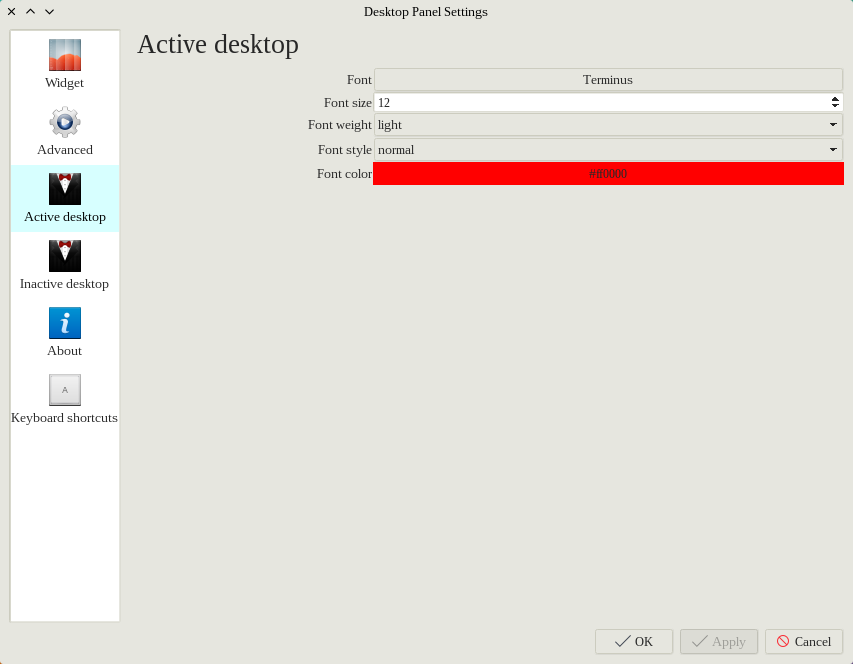Click the Active desktop tuxedo icon

point(65,189)
